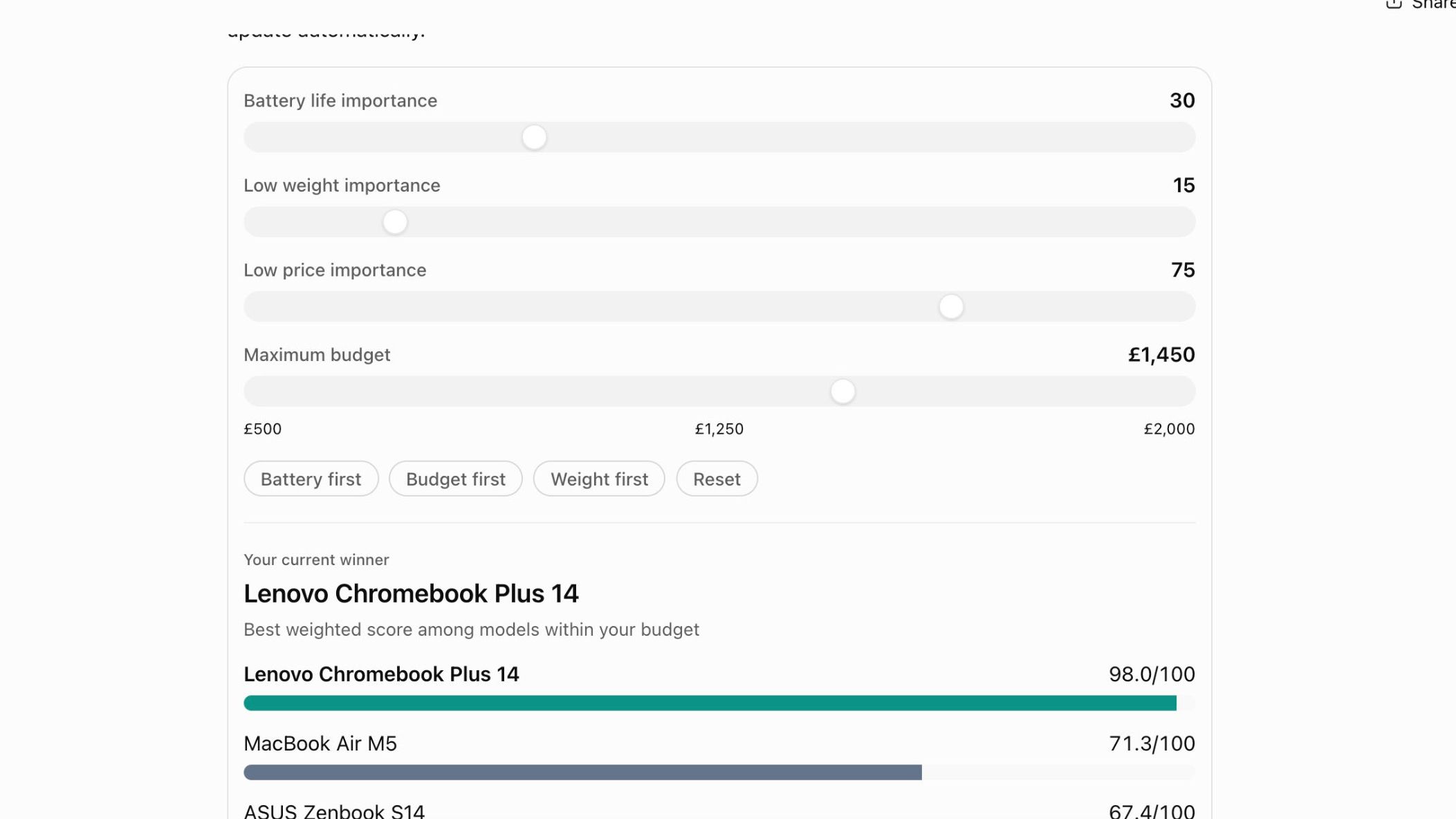This screenshot has height=819, width=1456.
Task: Click the 'Maximum budget' label
Action: [317, 355]
